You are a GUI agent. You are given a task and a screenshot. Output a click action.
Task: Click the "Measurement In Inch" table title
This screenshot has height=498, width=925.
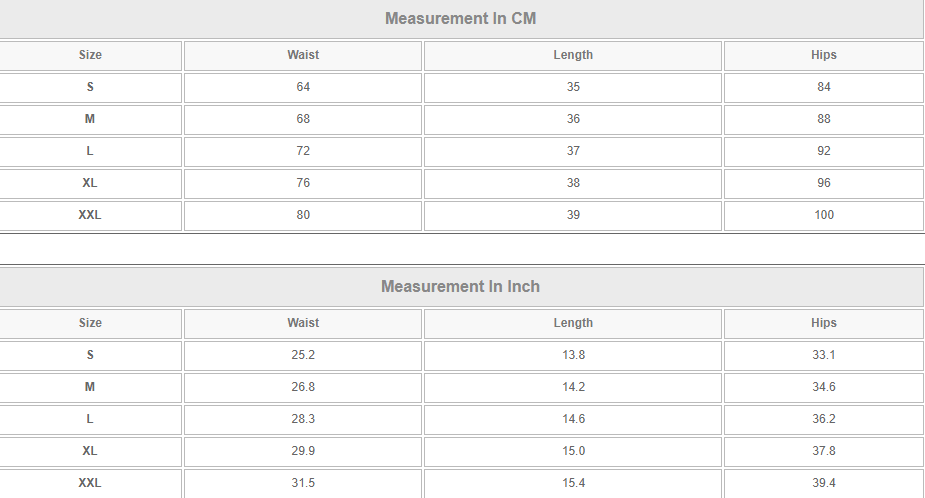[x=461, y=286]
